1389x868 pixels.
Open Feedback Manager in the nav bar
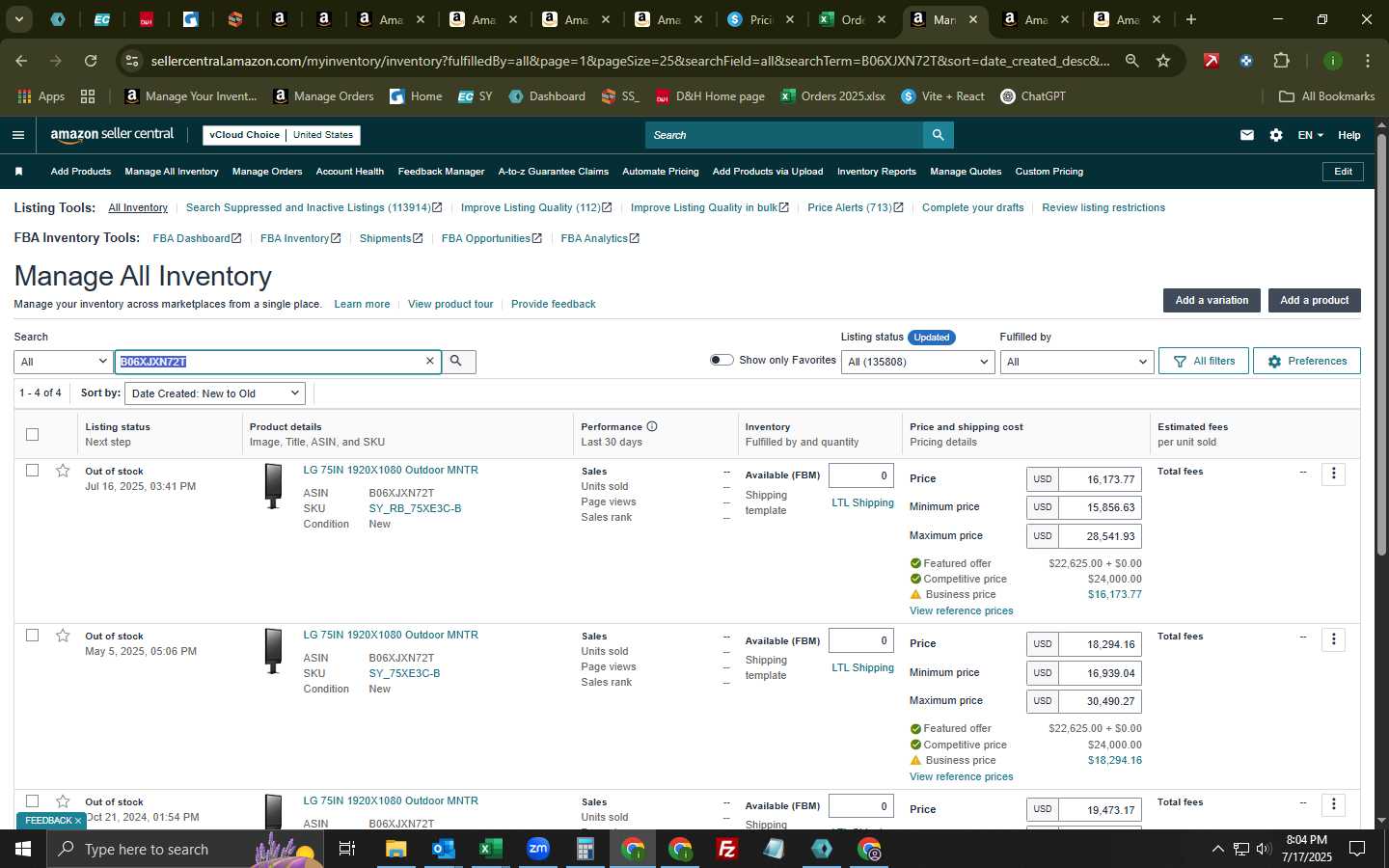[441, 172]
